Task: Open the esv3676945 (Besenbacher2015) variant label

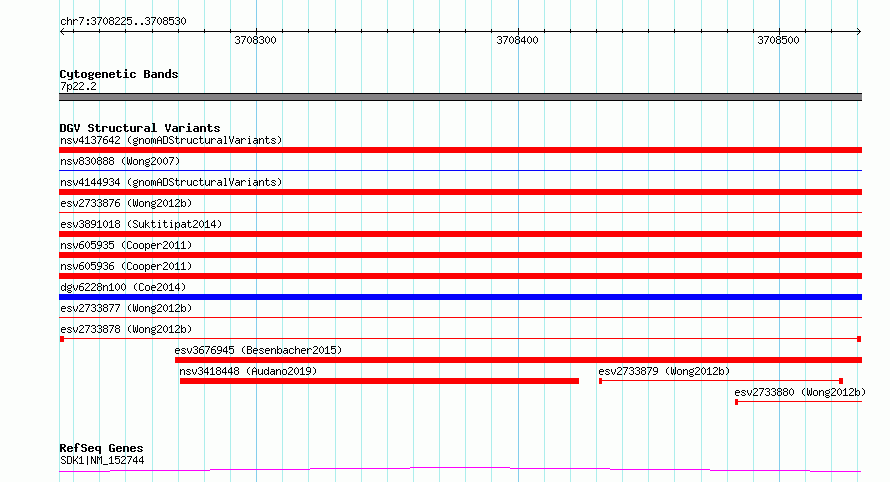Action: pyautogui.click(x=258, y=350)
